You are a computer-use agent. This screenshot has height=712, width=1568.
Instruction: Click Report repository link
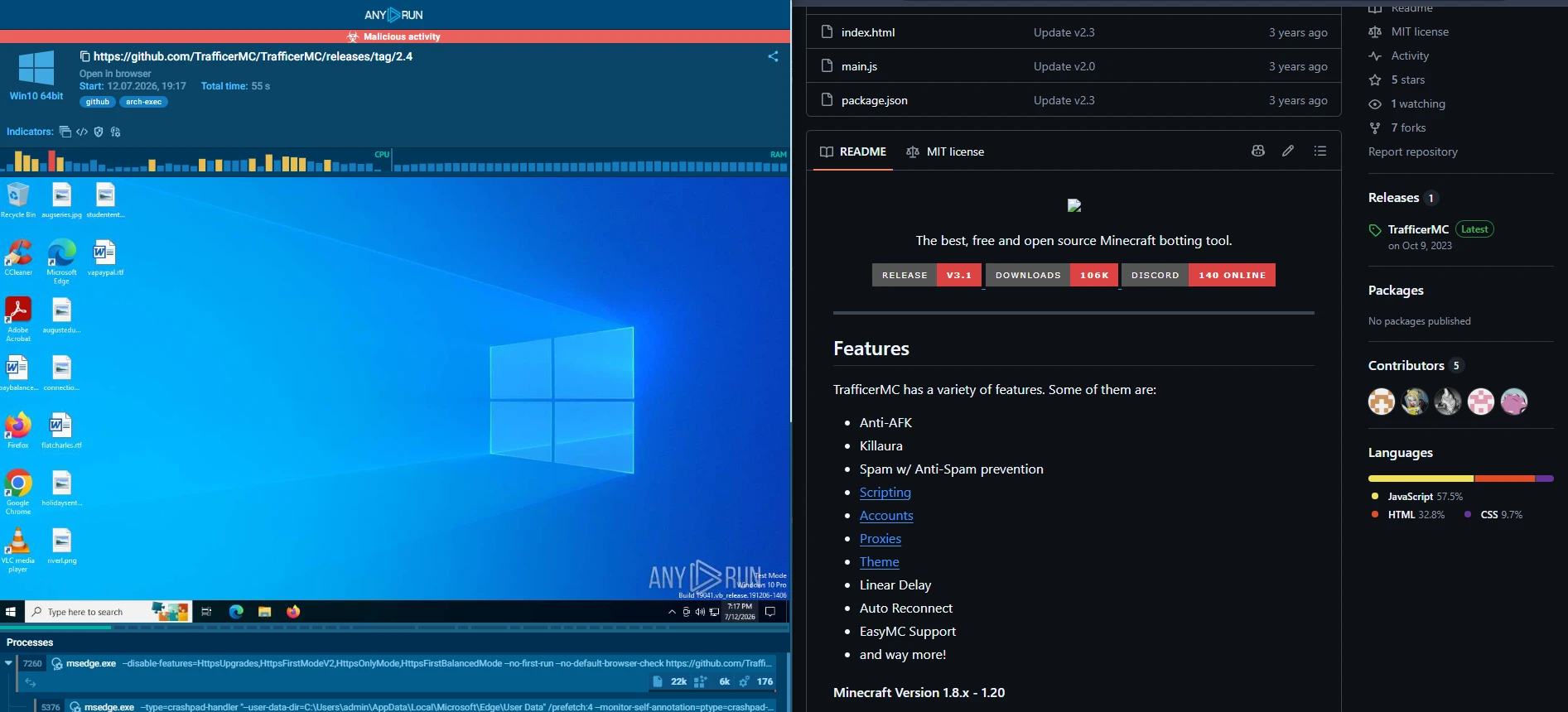tap(1413, 152)
